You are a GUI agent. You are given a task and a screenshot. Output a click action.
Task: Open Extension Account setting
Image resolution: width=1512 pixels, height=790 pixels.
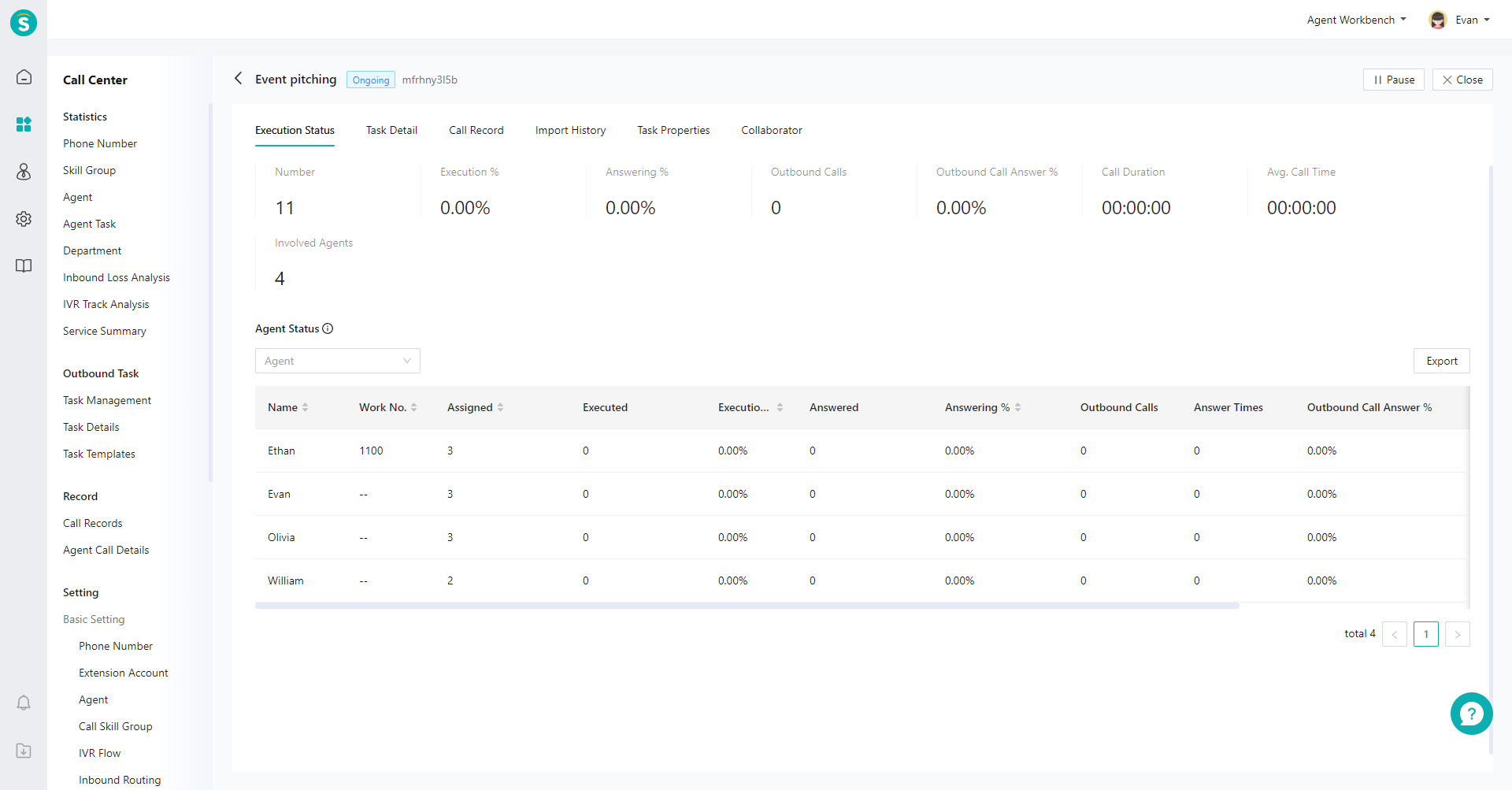click(124, 673)
